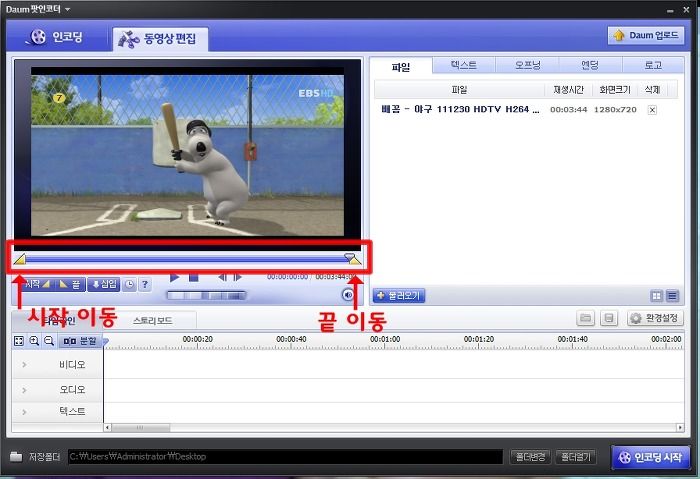Image resolution: width=700 pixels, height=479 pixels.
Task: Click the 저장폴더 folder icon
Action: tap(16, 457)
